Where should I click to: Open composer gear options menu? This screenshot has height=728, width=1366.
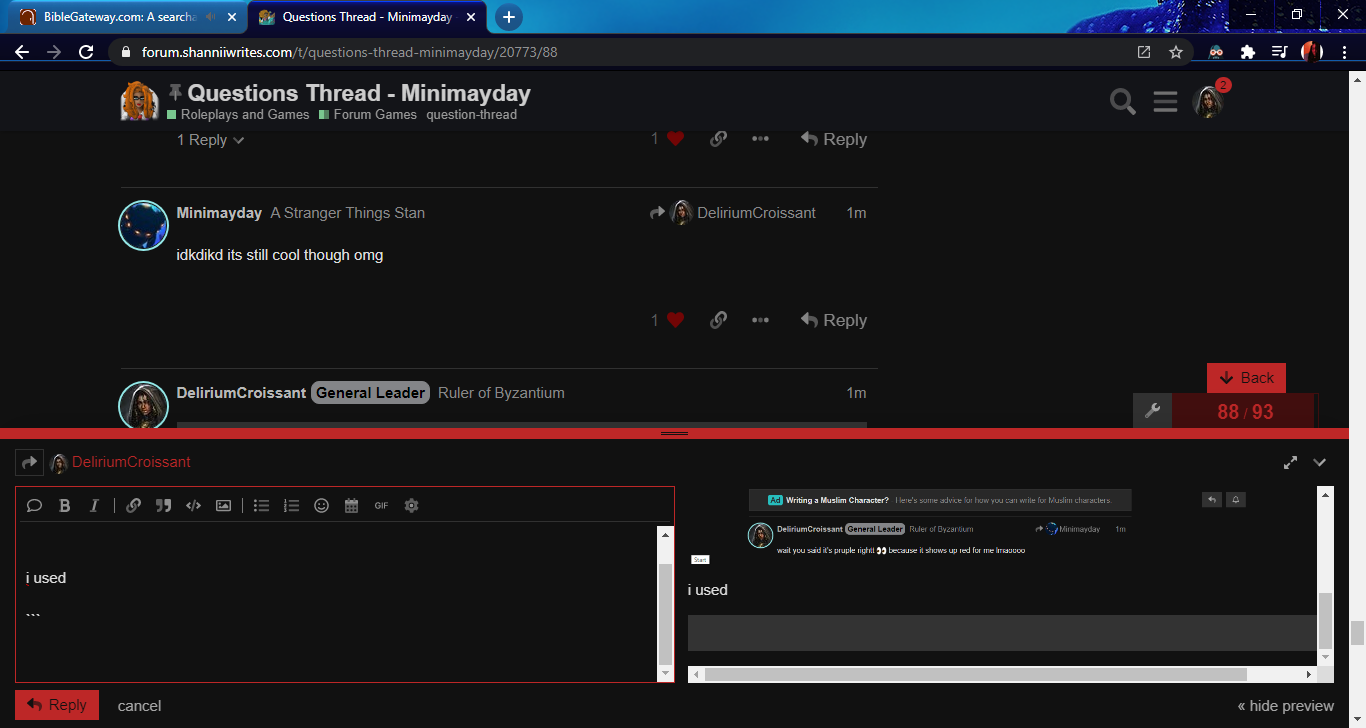[411, 506]
